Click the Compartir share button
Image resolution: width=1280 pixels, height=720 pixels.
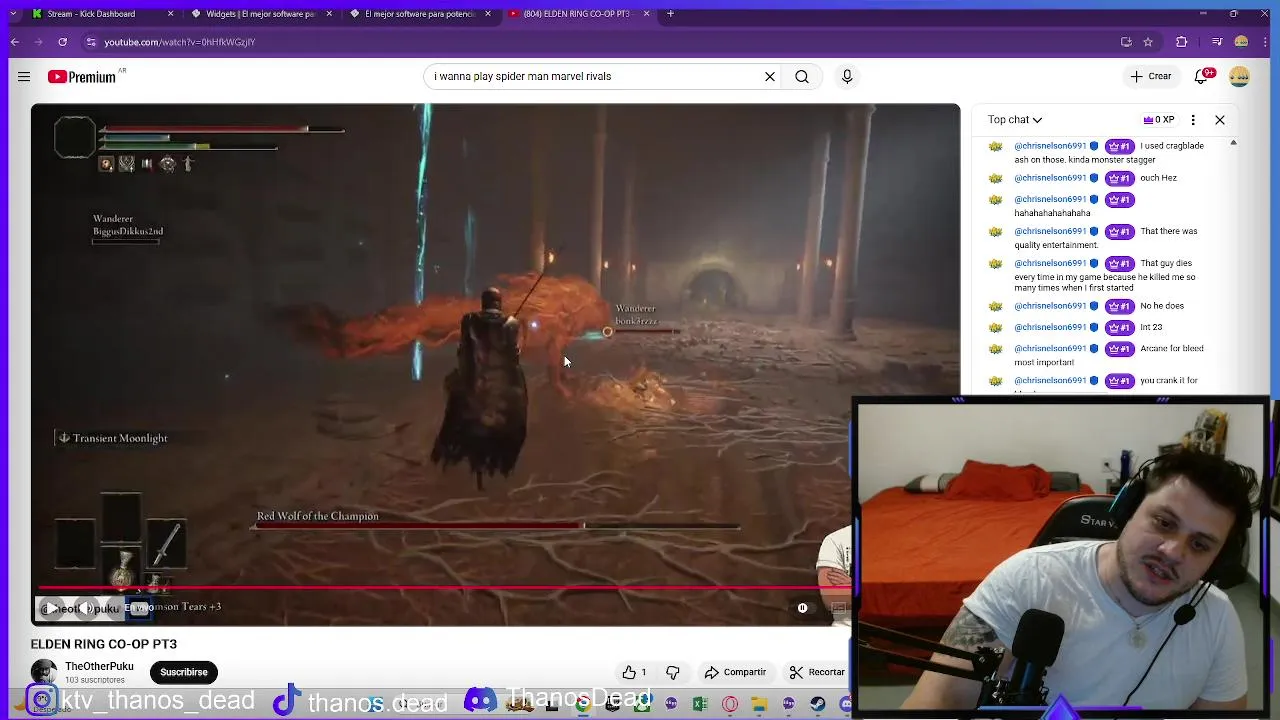tap(735, 672)
